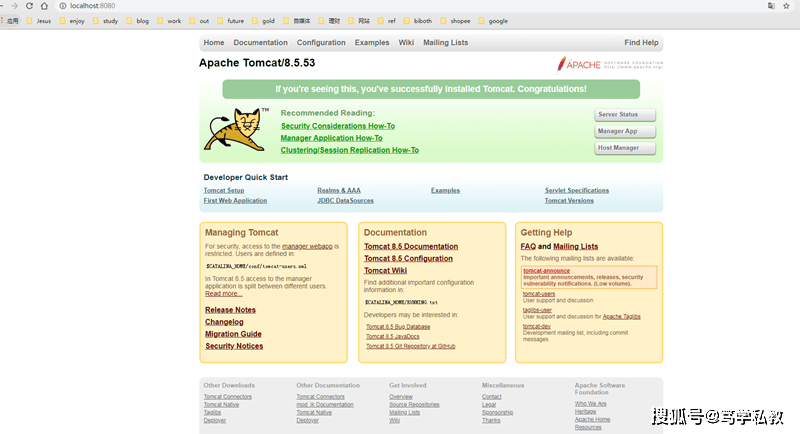Open the out bookmark folder
The height and width of the screenshot is (434, 800).
pyautogui.click(x=199, y=21)
